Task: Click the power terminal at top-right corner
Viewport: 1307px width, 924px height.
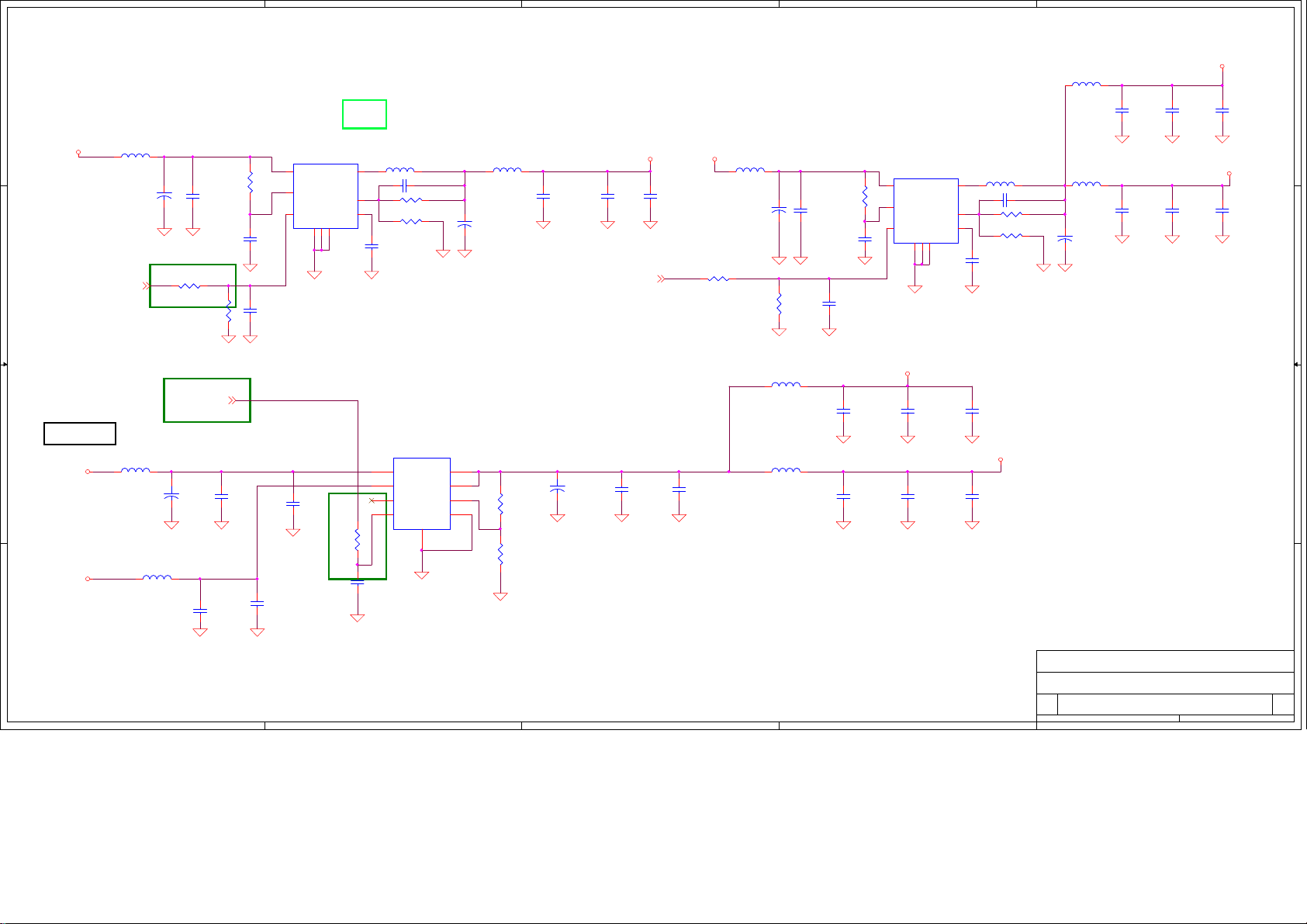Action: (x=1222, y=67)
